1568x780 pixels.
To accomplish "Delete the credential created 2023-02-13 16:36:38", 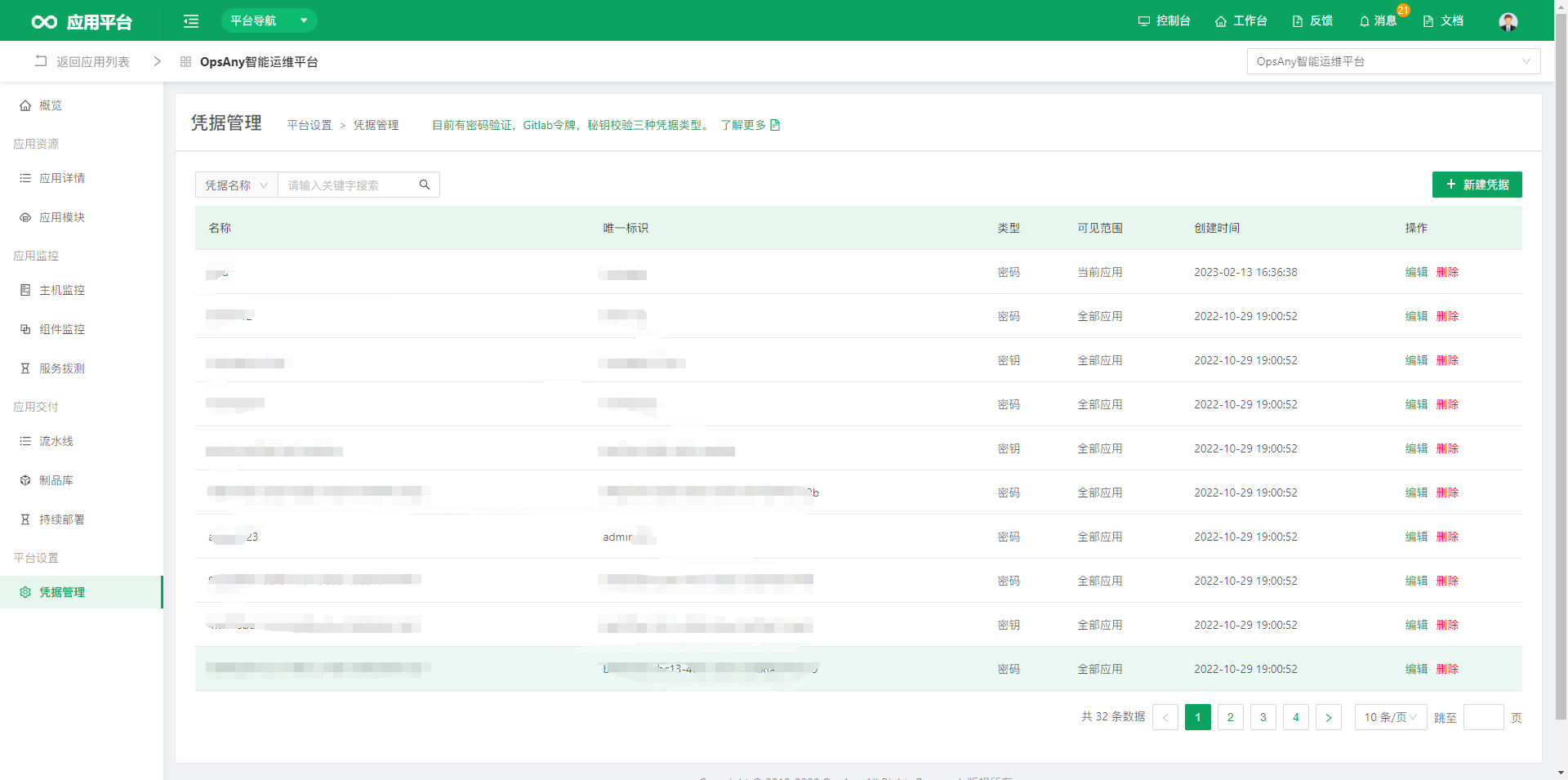I will [1447, 272].
